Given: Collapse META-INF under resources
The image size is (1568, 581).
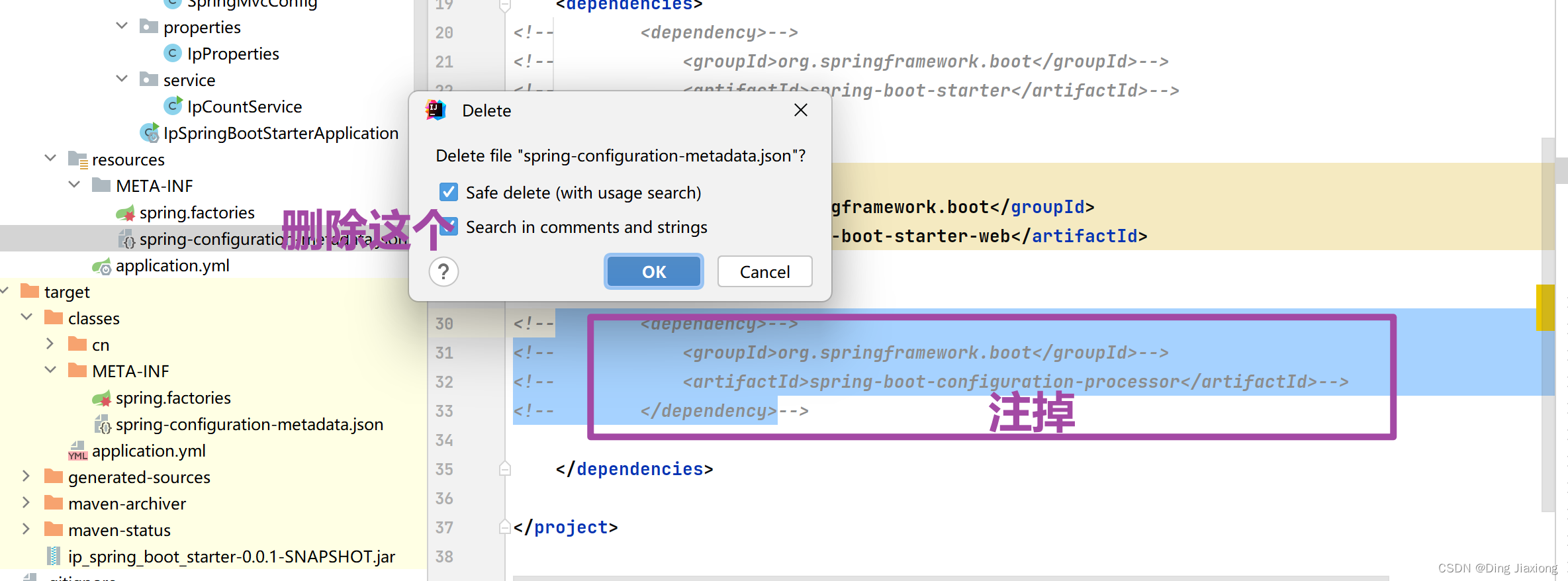Looking at the screenshot, I should click(74, 185).
